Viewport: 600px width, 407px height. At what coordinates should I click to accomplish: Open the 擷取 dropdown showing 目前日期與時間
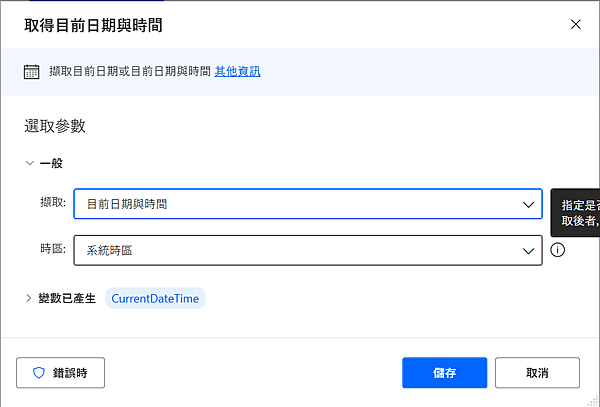click(300, 204)
